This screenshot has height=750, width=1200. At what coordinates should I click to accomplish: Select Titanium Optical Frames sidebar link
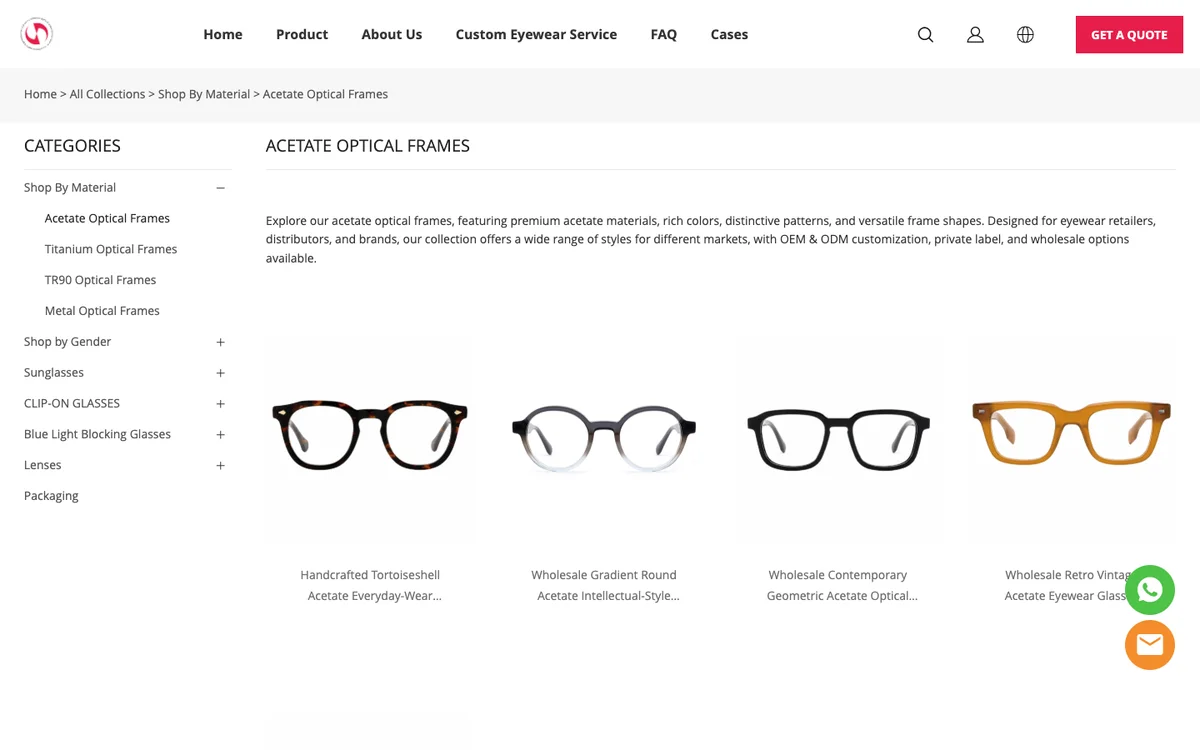tap(111, 249)
